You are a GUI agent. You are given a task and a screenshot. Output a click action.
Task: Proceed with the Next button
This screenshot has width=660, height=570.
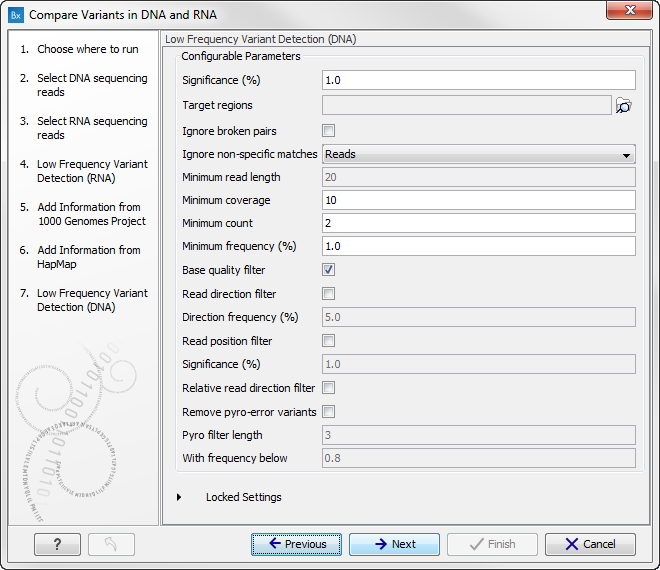tap(394, 544)
